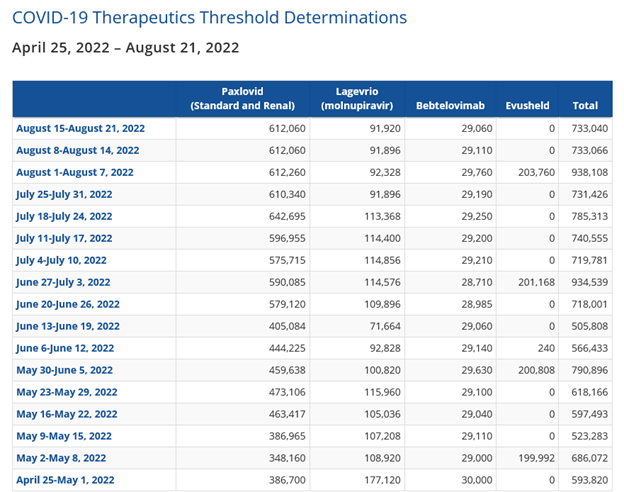Open the July 4-July 10, 2022 link

pos(63,260)
